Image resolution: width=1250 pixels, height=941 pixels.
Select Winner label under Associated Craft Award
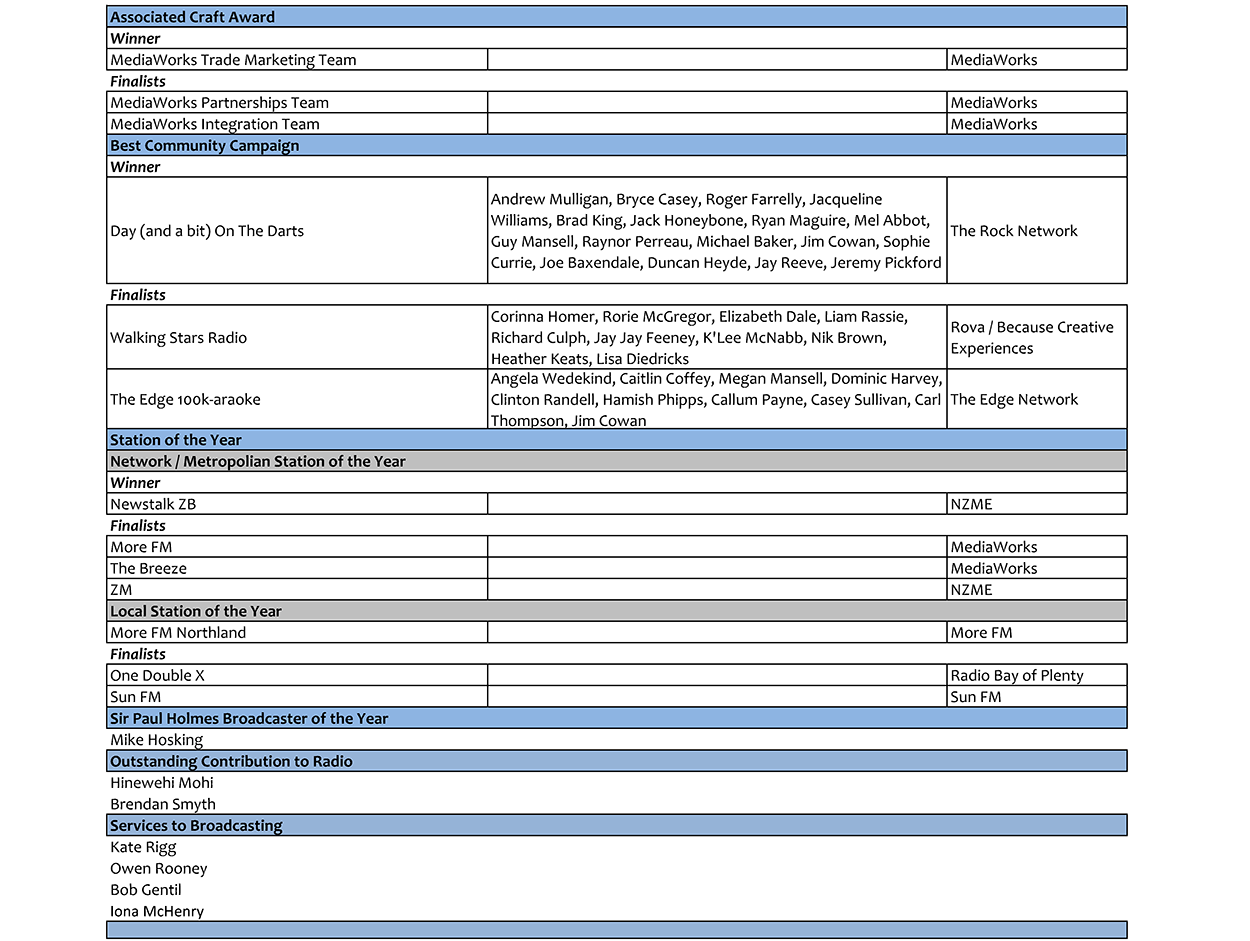[x=135, y=38]
